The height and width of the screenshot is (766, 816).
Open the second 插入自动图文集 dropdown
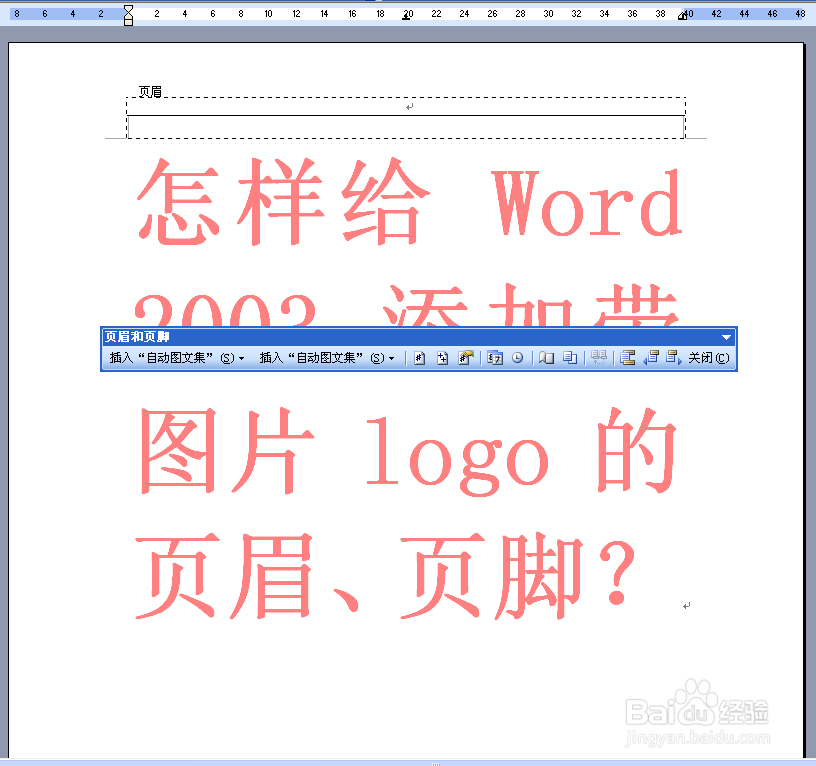[389, 357]
